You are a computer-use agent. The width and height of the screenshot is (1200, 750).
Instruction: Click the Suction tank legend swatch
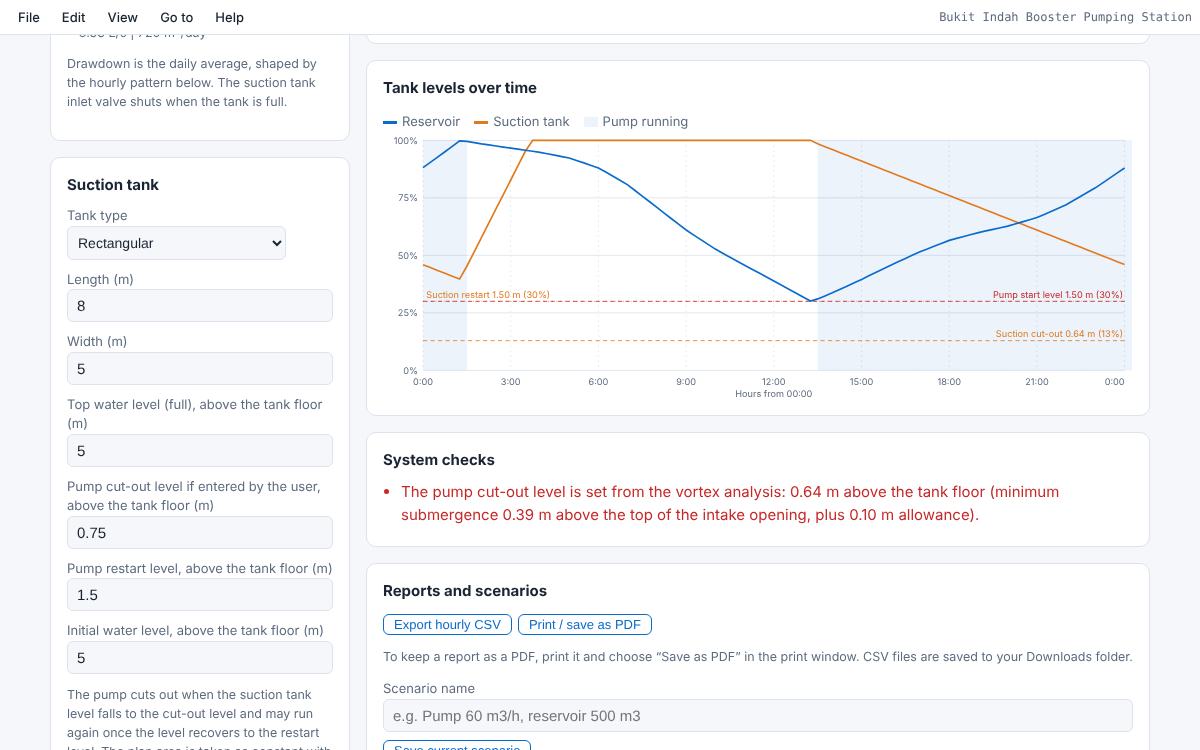(481, 122)
